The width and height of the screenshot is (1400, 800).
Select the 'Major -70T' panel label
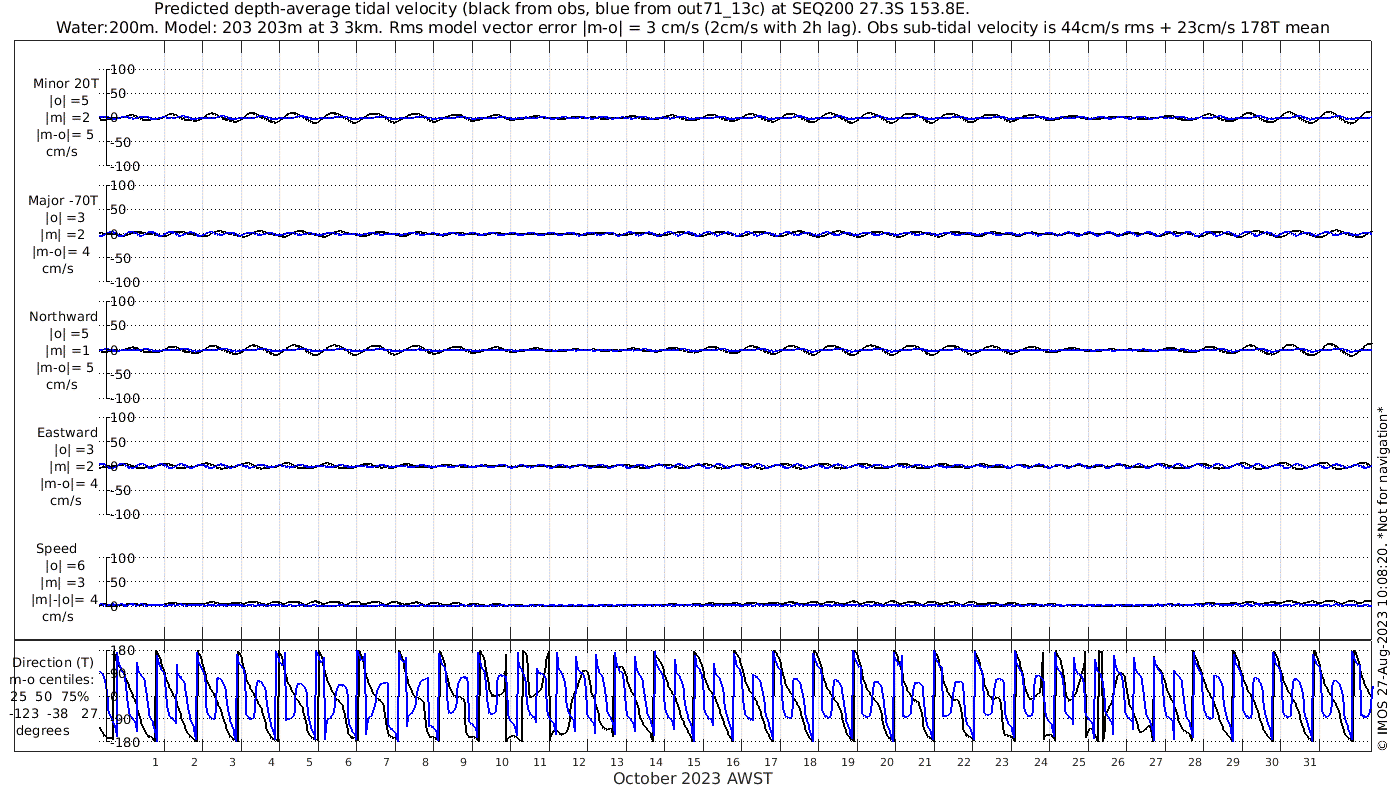click(x=63, y=200)
